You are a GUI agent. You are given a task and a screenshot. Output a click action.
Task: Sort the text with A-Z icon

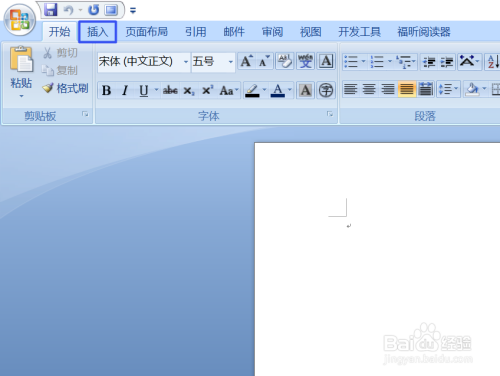point(493,62)
